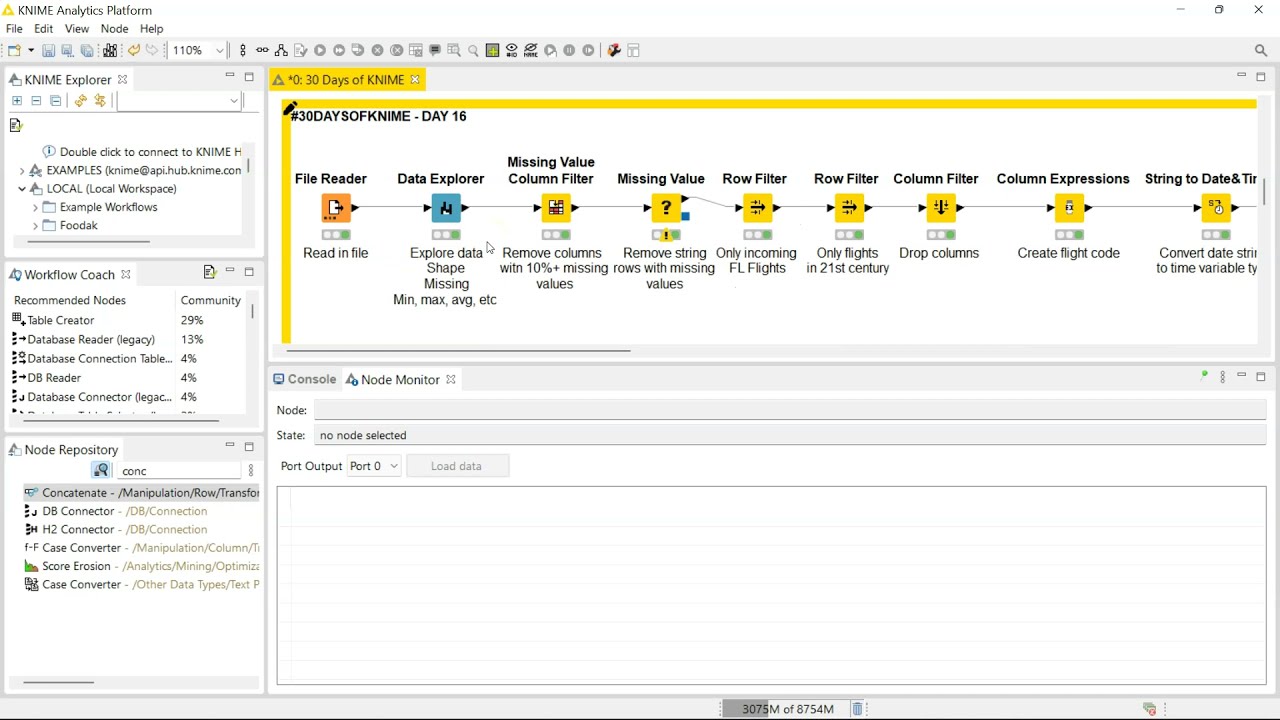
Task: Click the KNIME preferences wrench toolbar icon
Action: coord(614,50)
